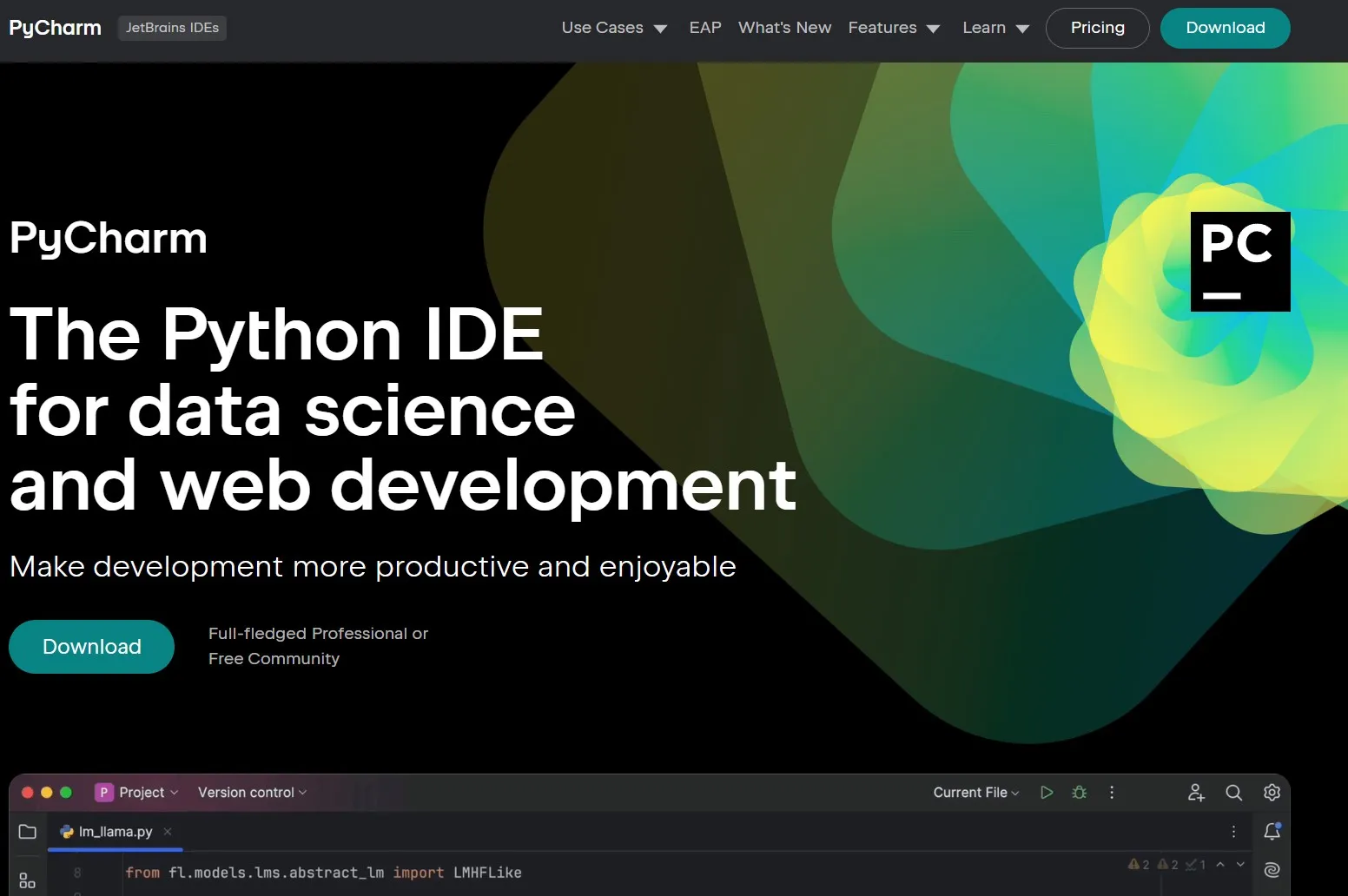The height and width of the screenshot is (896, 1348).
Task: Click the PC PyCharm logo tile
Action: (1240, 261)
